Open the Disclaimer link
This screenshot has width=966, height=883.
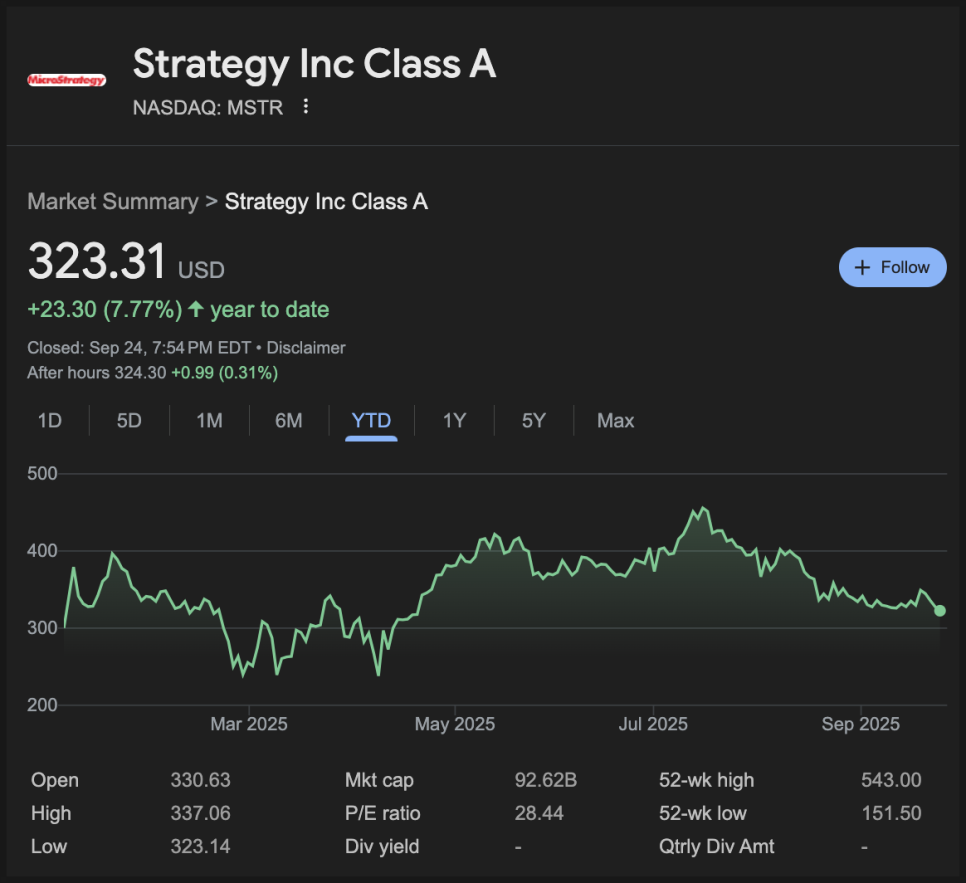pyautogui.click(x=306, y=348)
